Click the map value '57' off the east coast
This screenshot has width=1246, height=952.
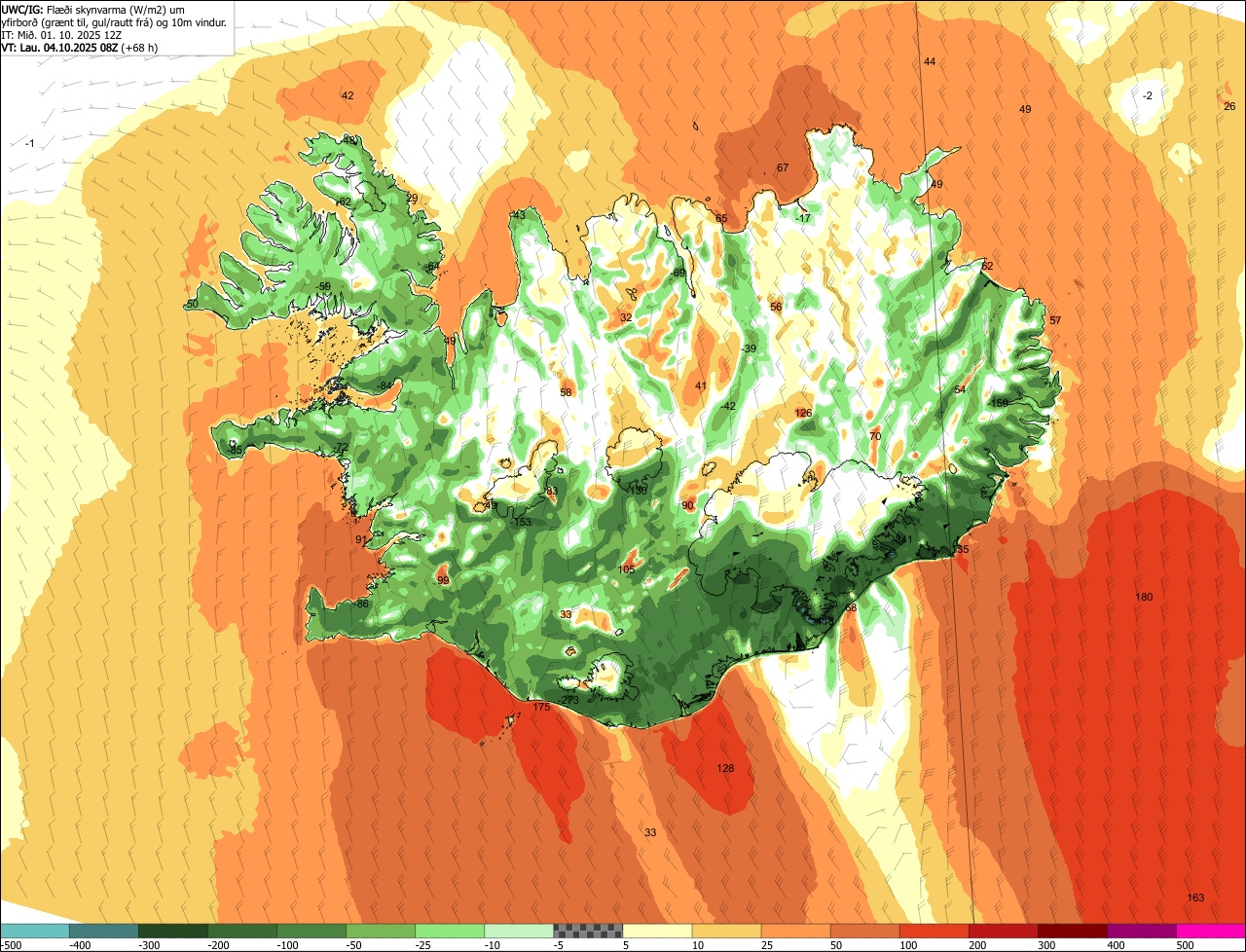click(x=1055, y=320)
